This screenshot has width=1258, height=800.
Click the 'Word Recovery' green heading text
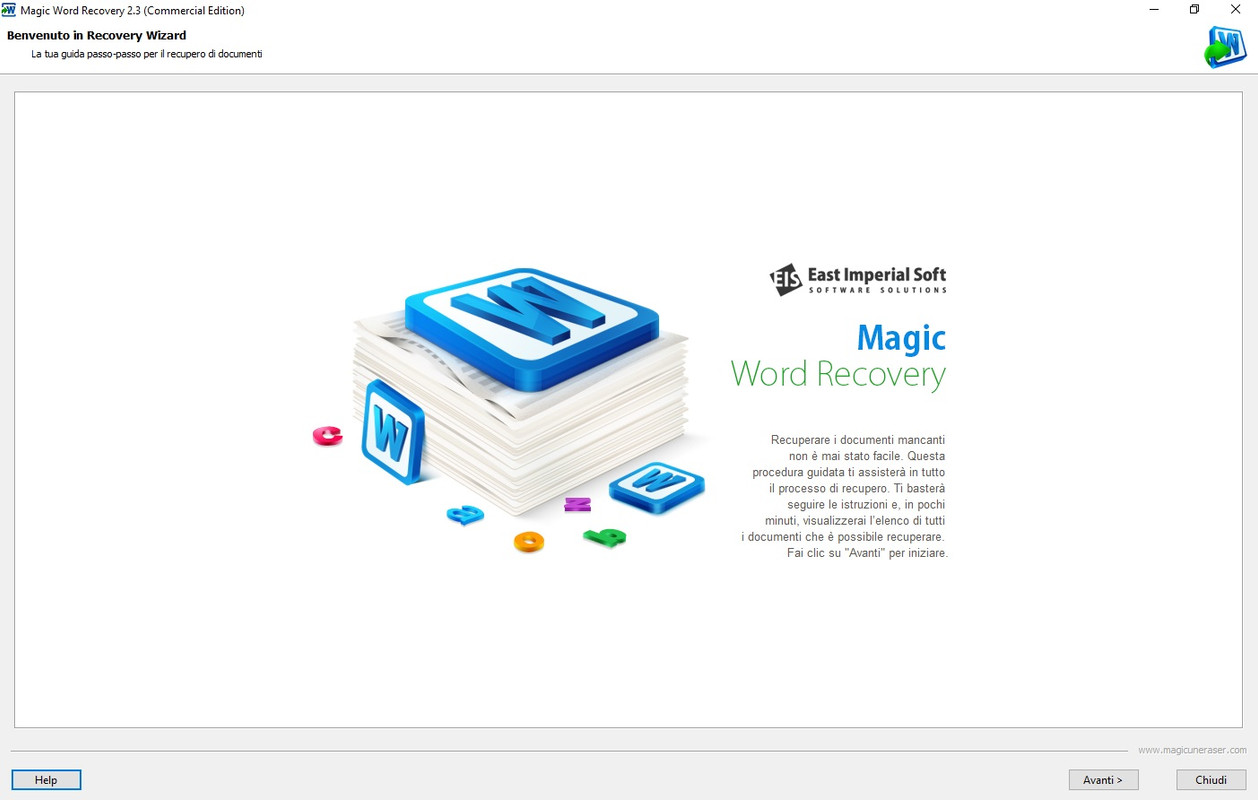tap(838, 374)
